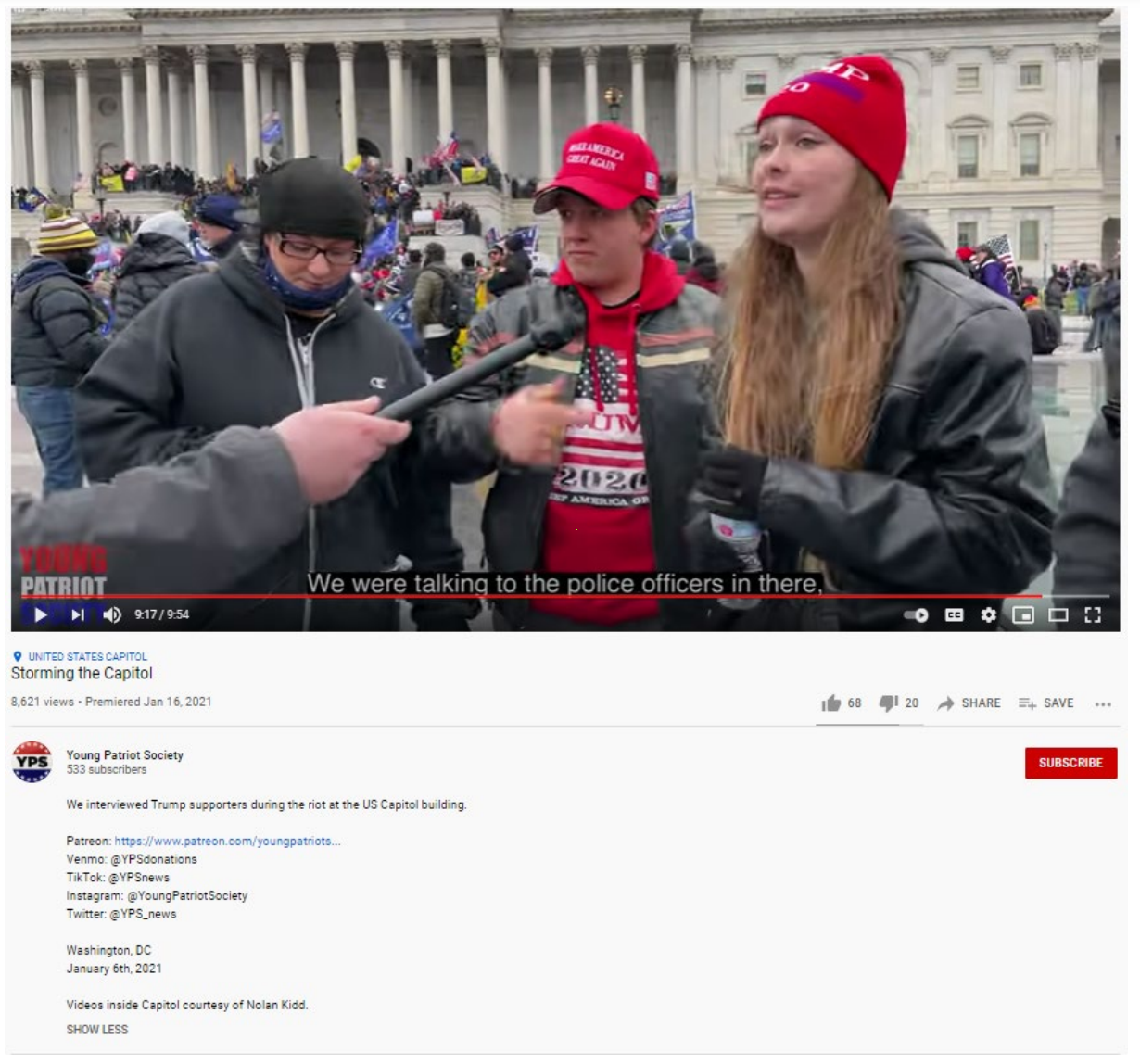This screenshot has width=1140, height=1064.
Task: Click the January 6th, 2021 date line
Action: (114, 969)
